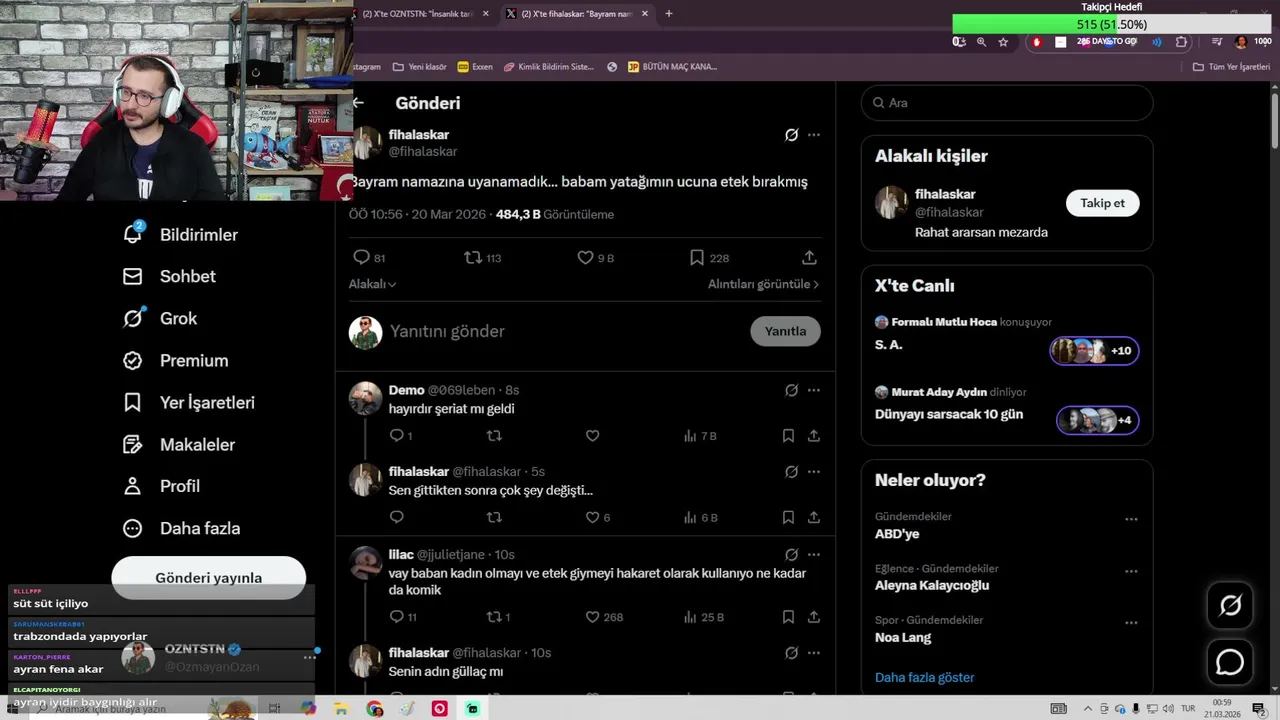Open a new browser tab

click(x=669, y=14)
